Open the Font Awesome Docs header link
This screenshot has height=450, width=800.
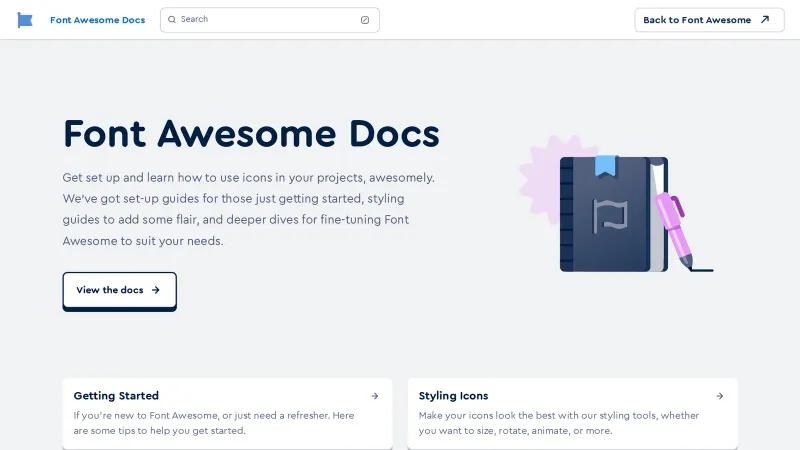point(97,20)
